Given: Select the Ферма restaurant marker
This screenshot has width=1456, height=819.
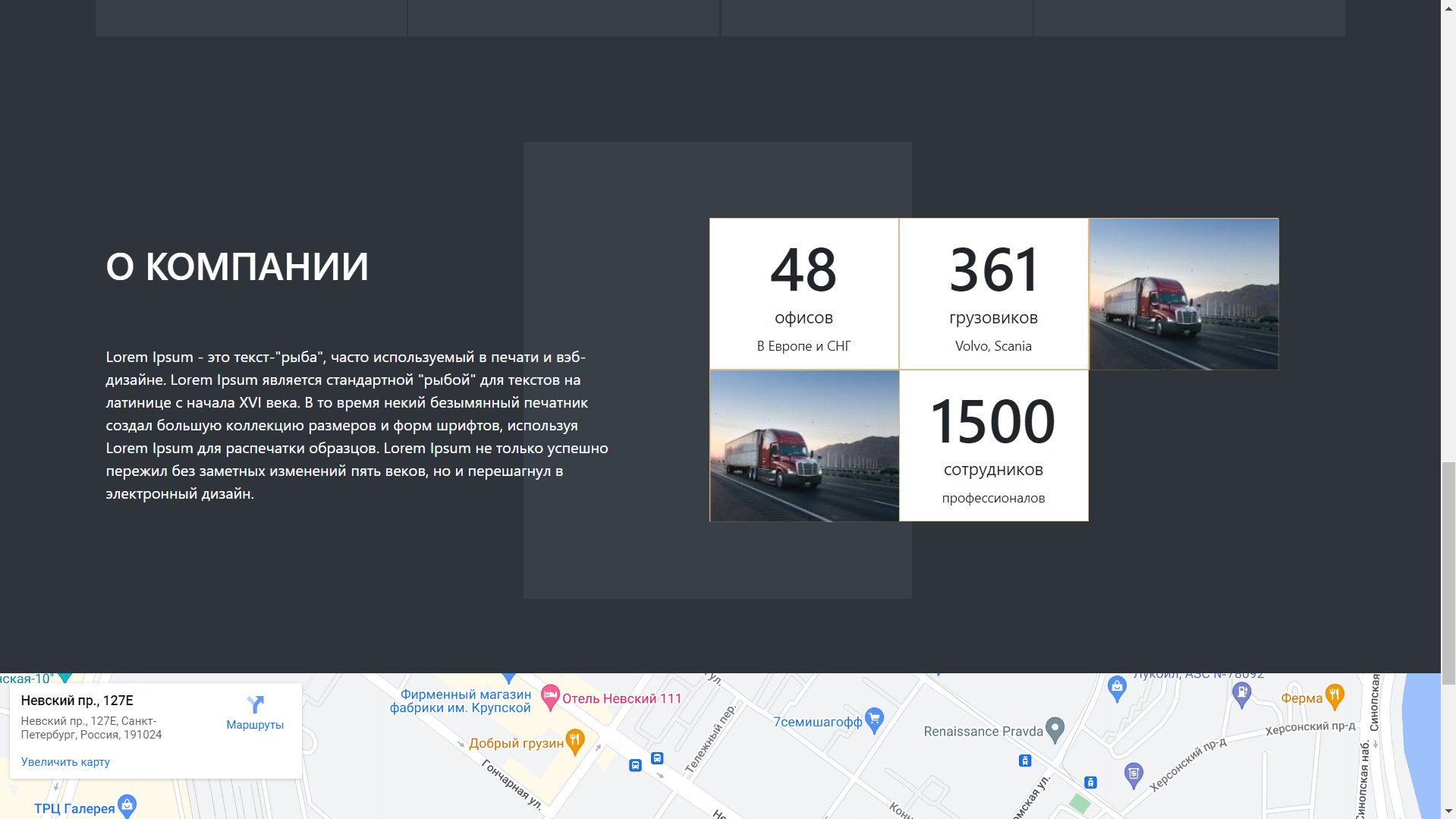Looking at the screenshot, I should pyautogui.click(x=1335, y=696).
